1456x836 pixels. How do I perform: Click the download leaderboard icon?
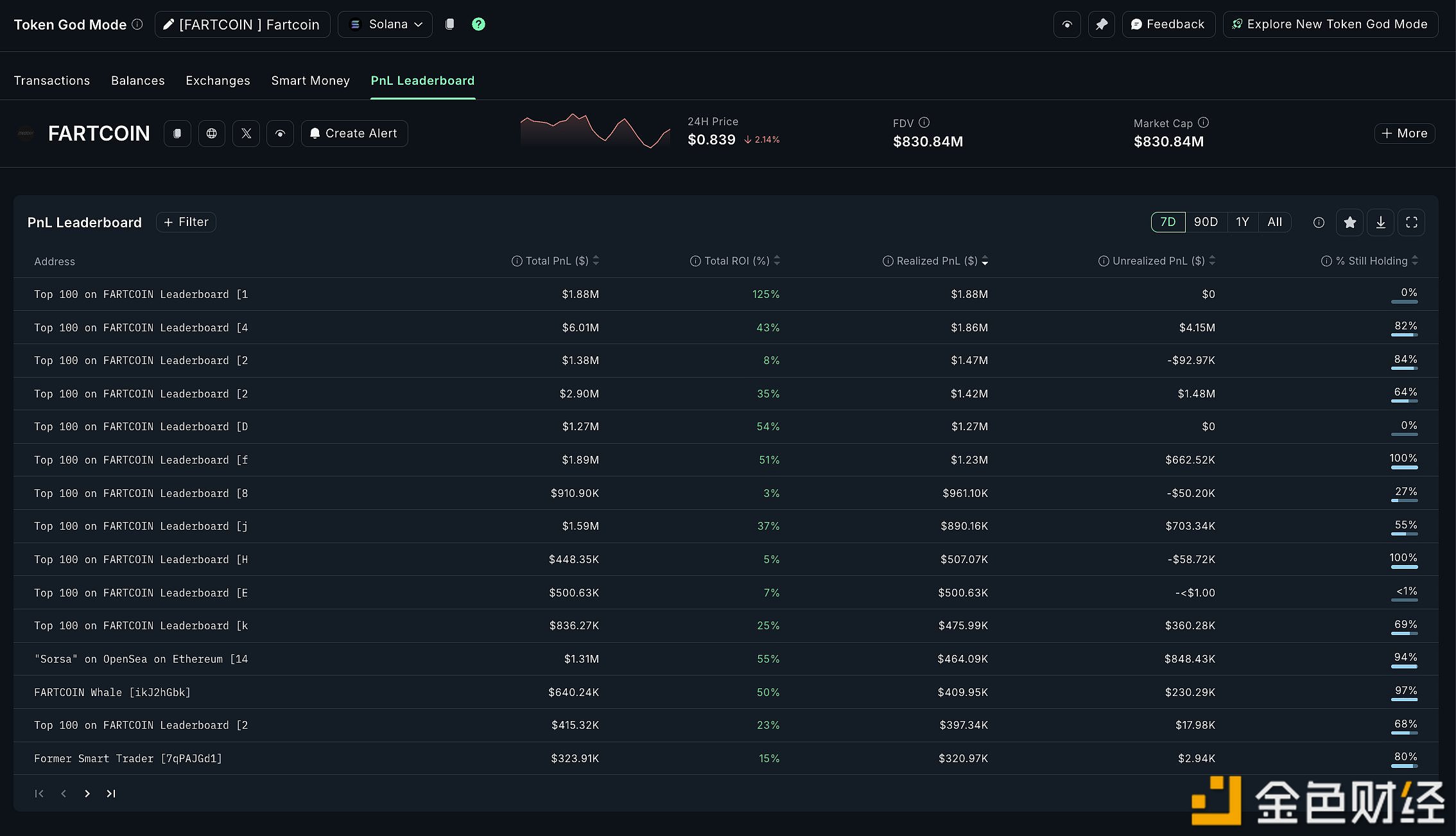point(1380,222)
